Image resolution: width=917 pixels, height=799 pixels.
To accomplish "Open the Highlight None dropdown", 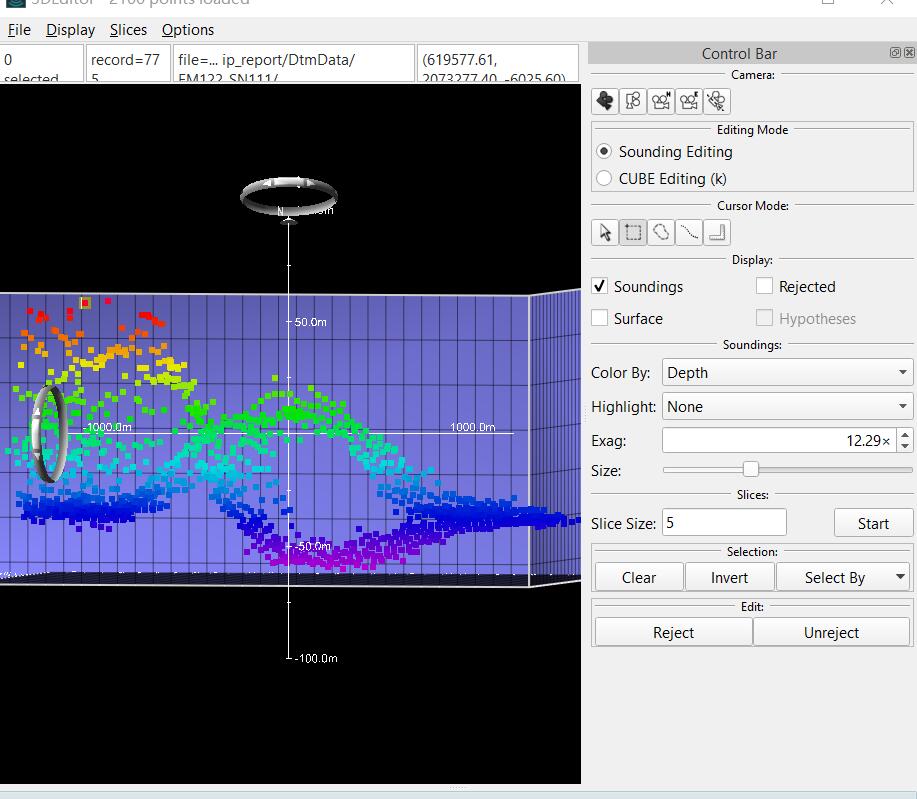I will 787,407.
